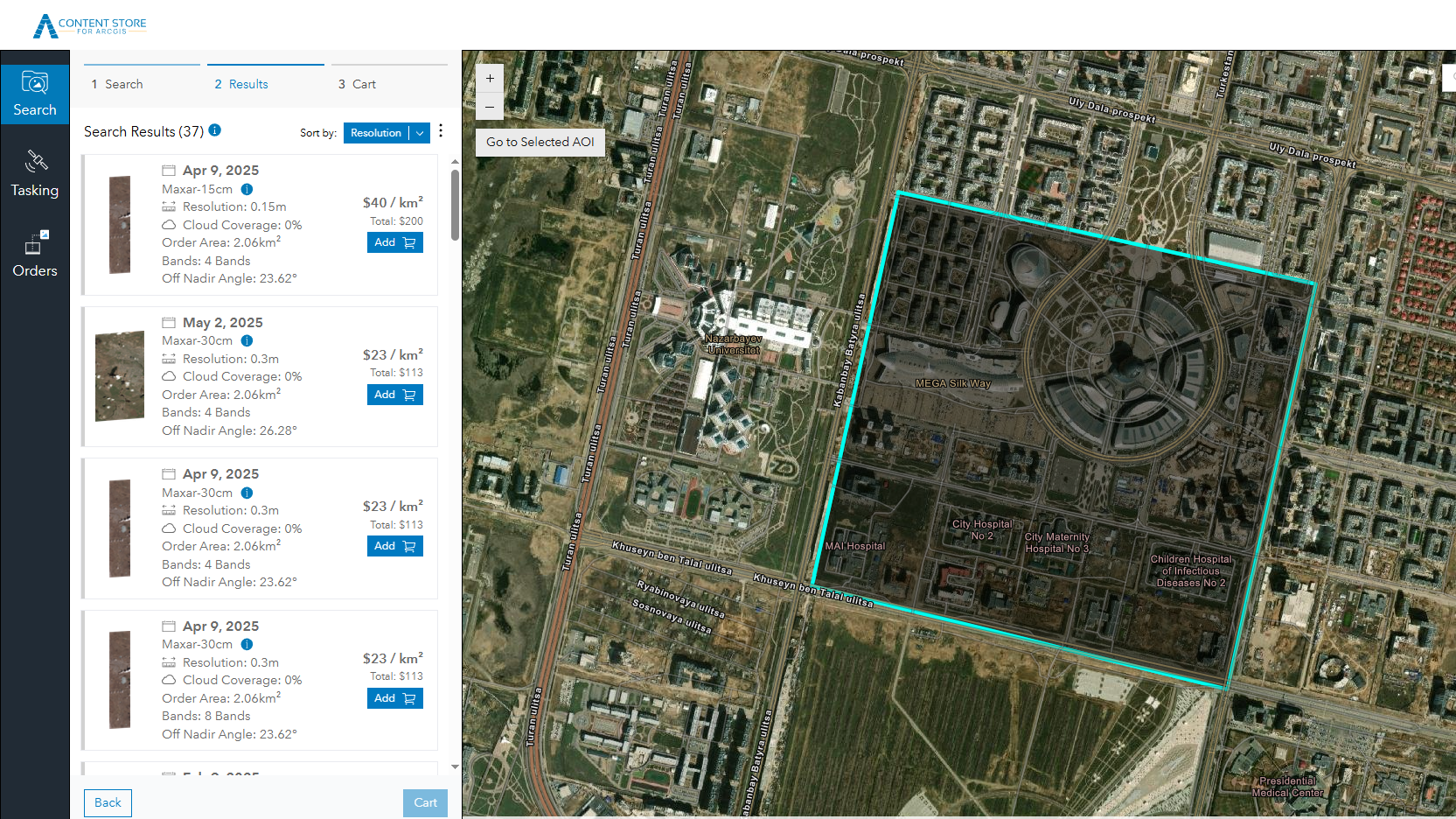This screenshot has height=819, width=1456.
Task: Click the Back button
Action: click(x=108, y=802)
